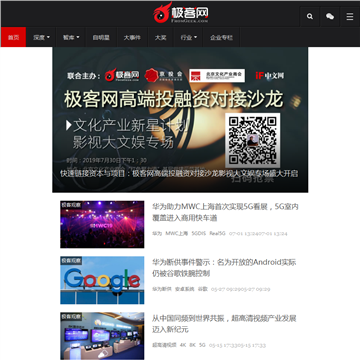Open the 企业专栏 nav item

click(x=221, y=37)
